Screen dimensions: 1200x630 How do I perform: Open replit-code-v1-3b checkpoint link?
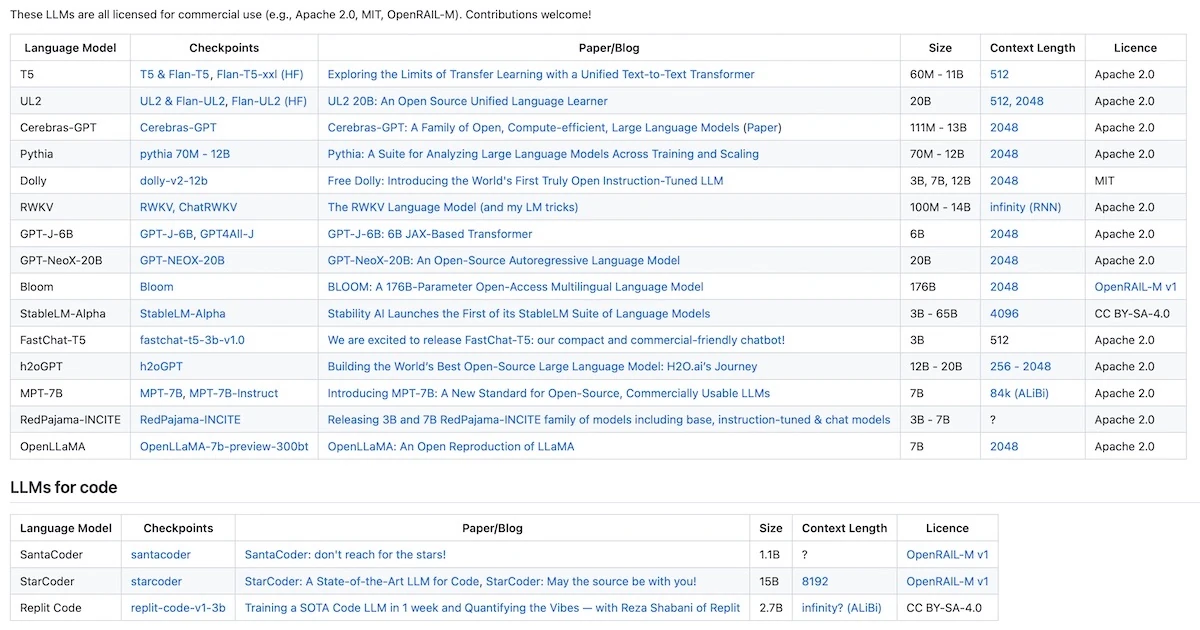[x=178, y=608]
